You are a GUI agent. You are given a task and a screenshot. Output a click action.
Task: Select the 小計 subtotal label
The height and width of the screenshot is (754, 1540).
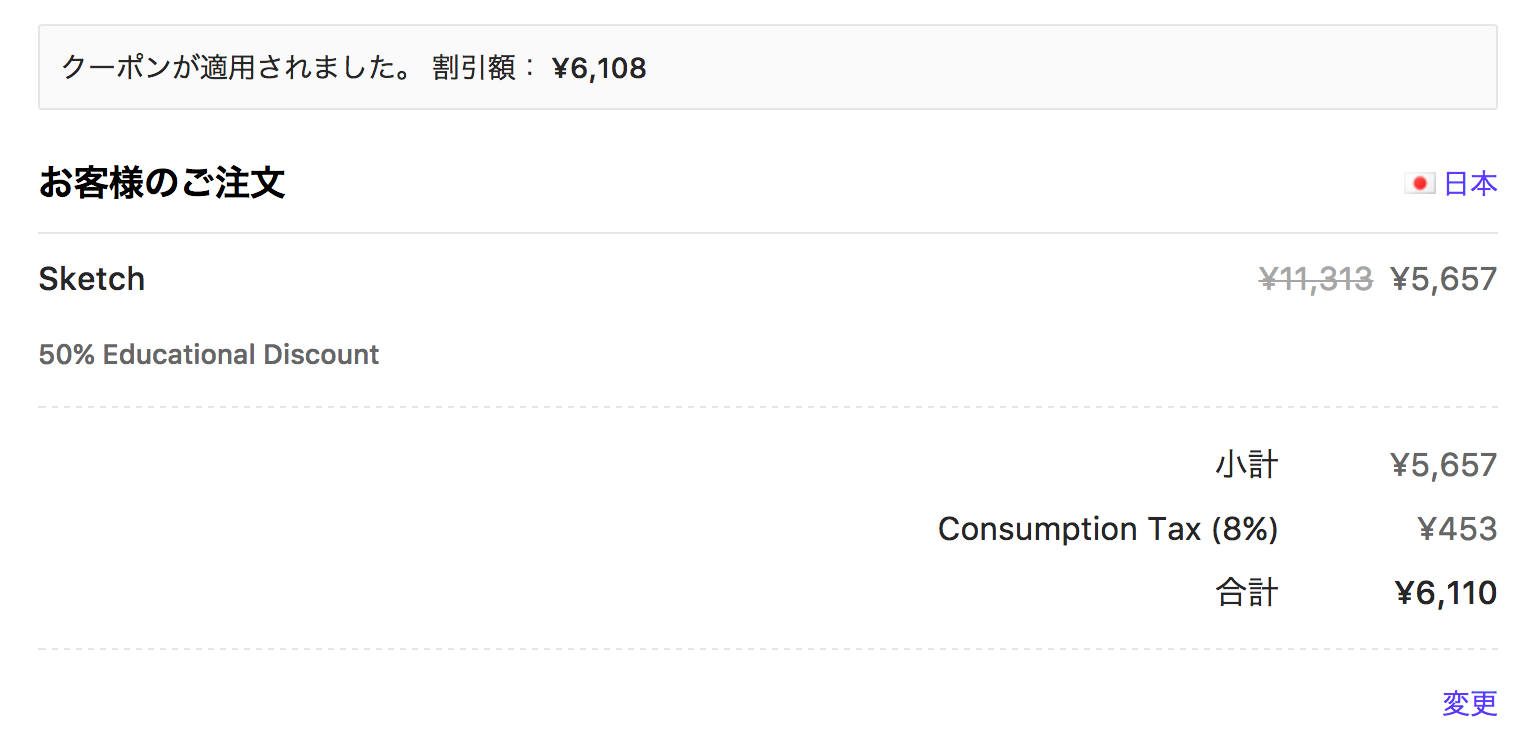click(1247, 465)
